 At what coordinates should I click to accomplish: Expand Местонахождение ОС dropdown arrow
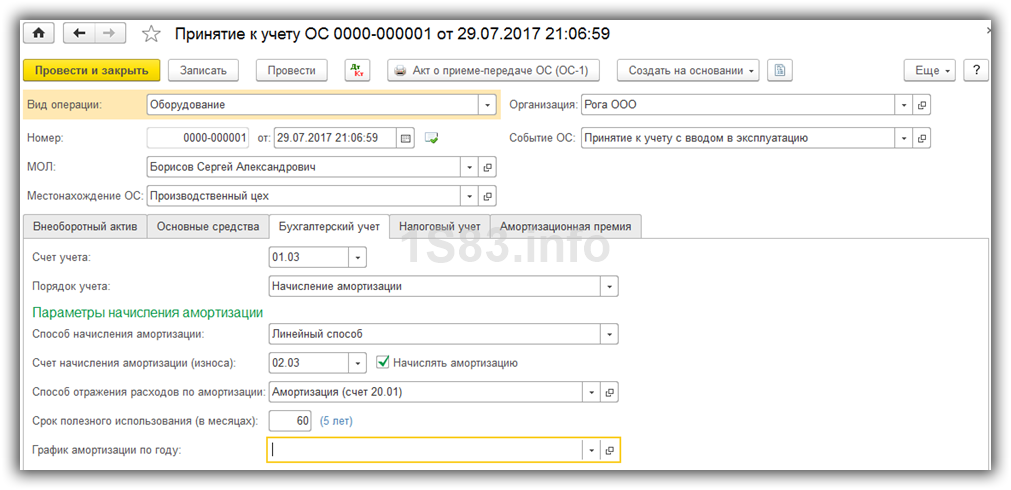[470, 195]
